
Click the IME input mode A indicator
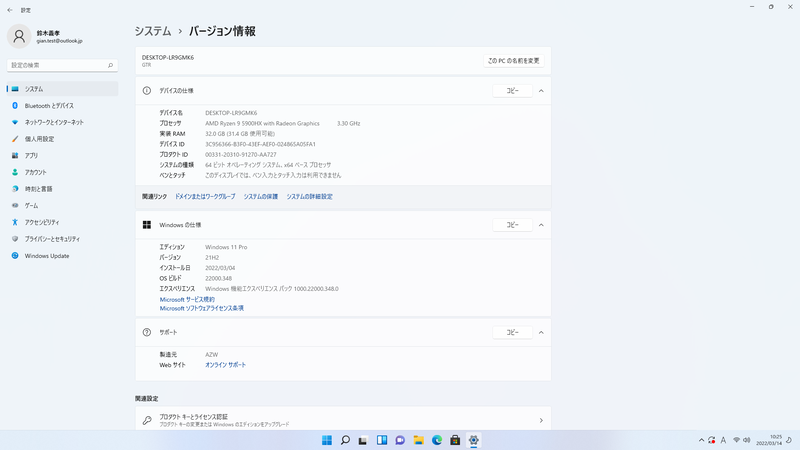(723, 440)
